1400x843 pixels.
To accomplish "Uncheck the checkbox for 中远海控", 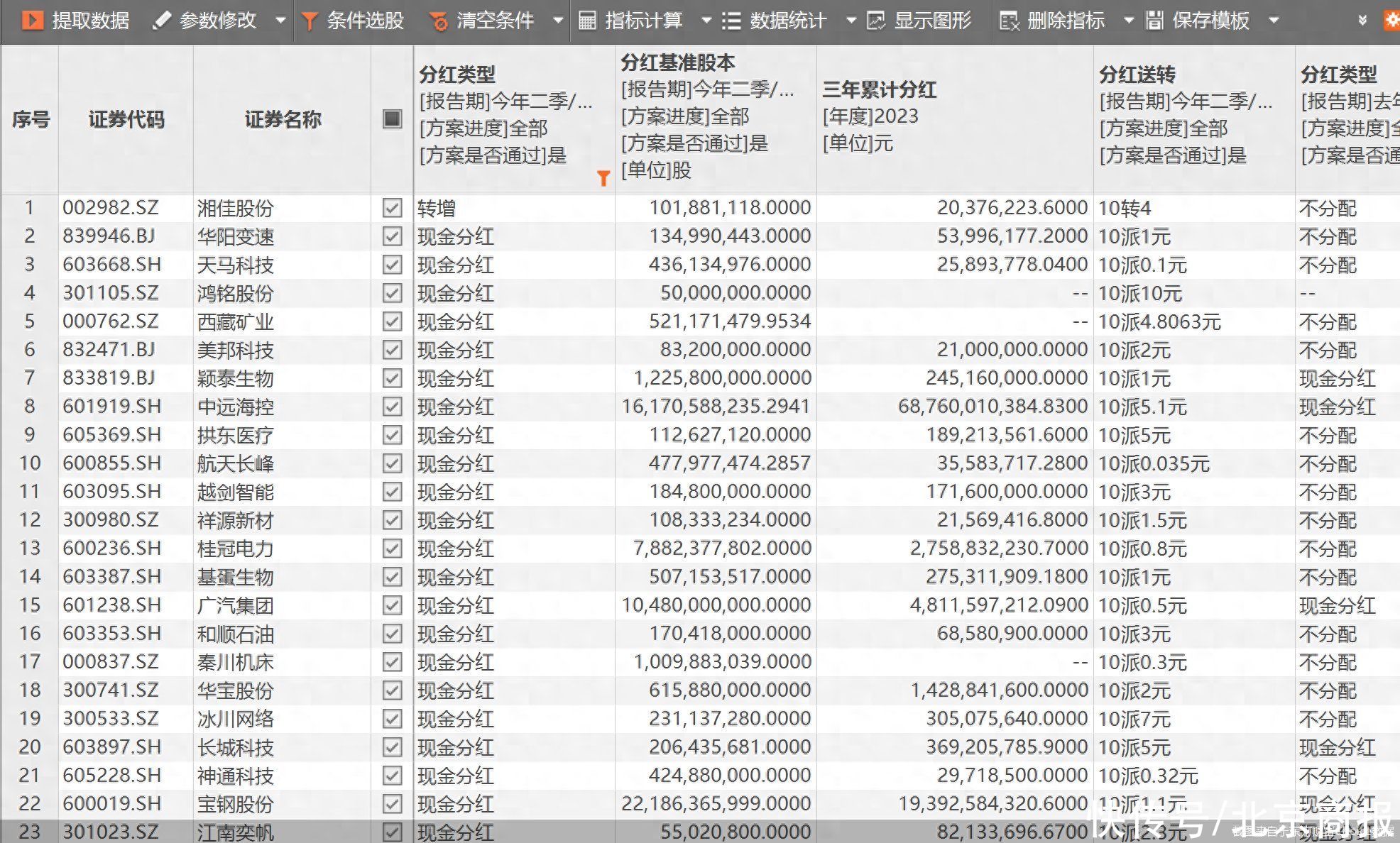I will point(392,407).
